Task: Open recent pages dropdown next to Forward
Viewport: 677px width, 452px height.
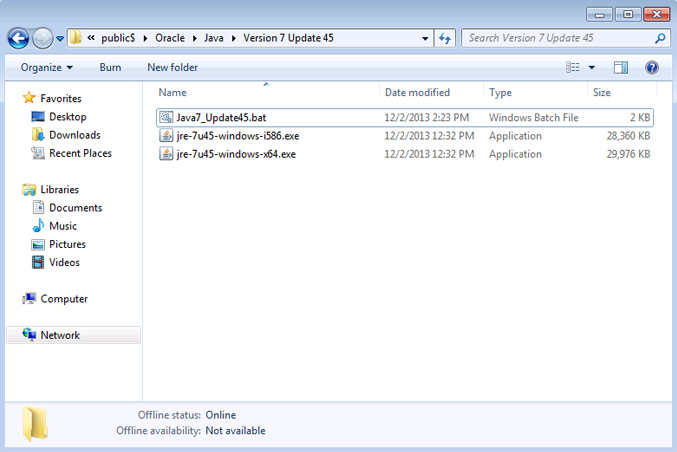Action: tap(60, 38)
